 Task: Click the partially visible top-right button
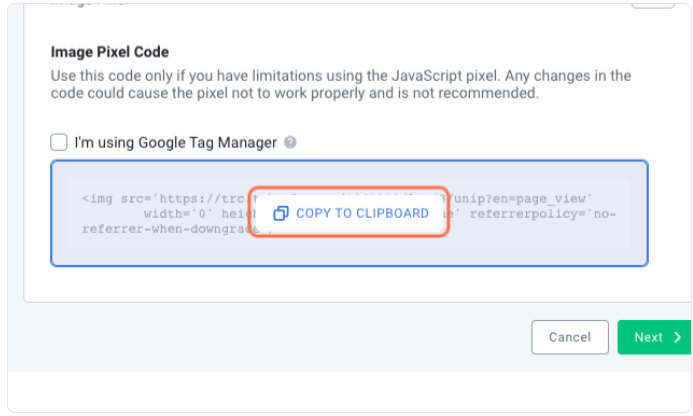[653, 4]
